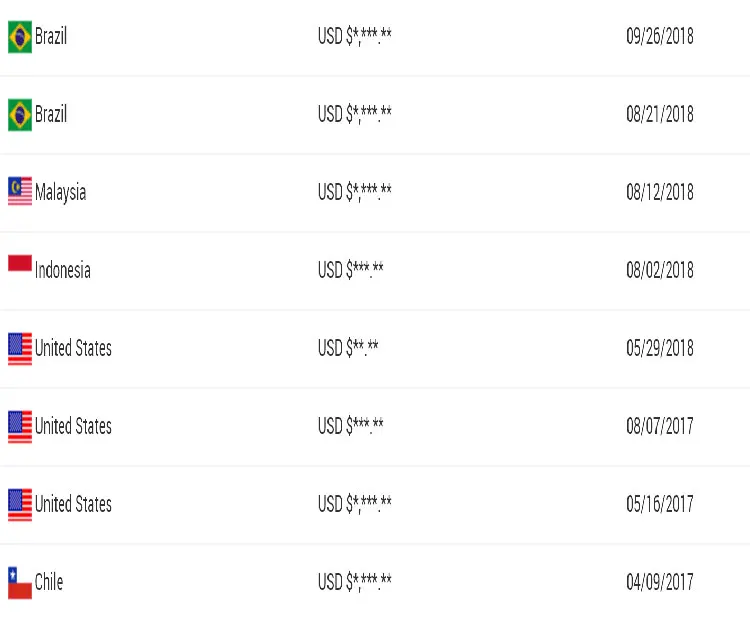
Task: Click the US flag in the 08/07/2017 row
Action: pos(19,426)
